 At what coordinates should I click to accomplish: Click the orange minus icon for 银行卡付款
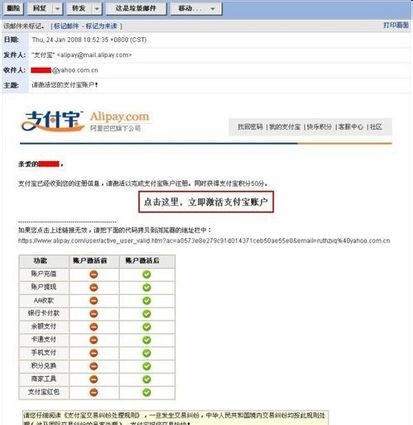tap(94, 314)
